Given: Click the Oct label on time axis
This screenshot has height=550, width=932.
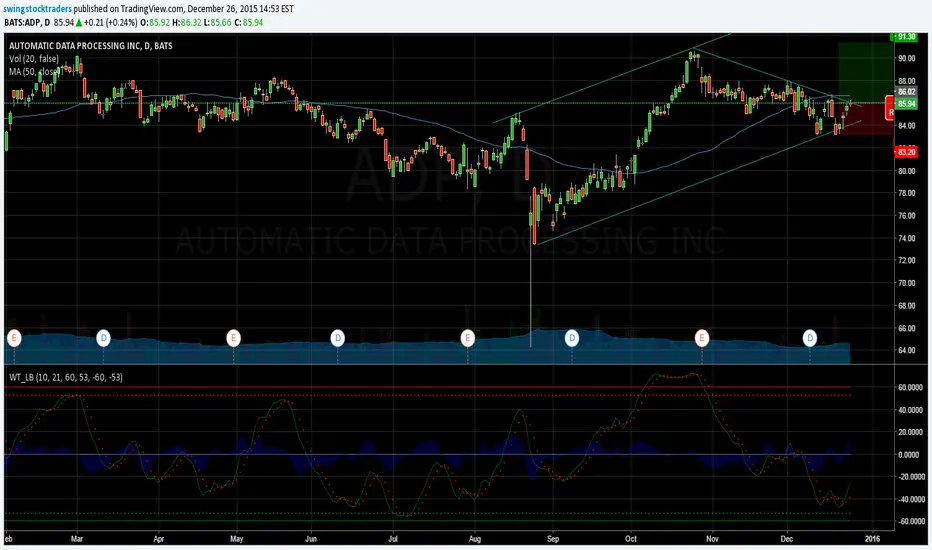Looking at the screenshot, I should point(631,539).
